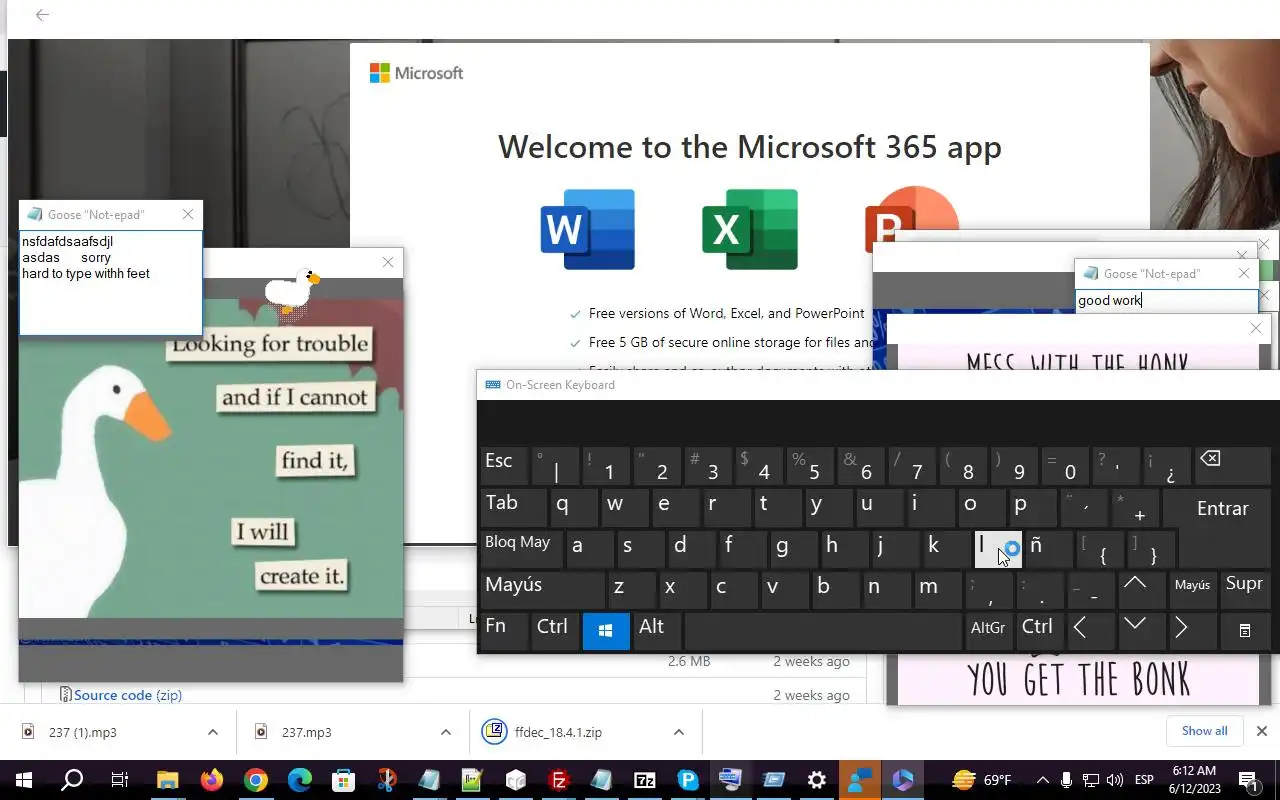Tap the context menu key on On-Screen Keyboard
The width and height of the screenshot is (1280, 800).
click(1244, 631)
